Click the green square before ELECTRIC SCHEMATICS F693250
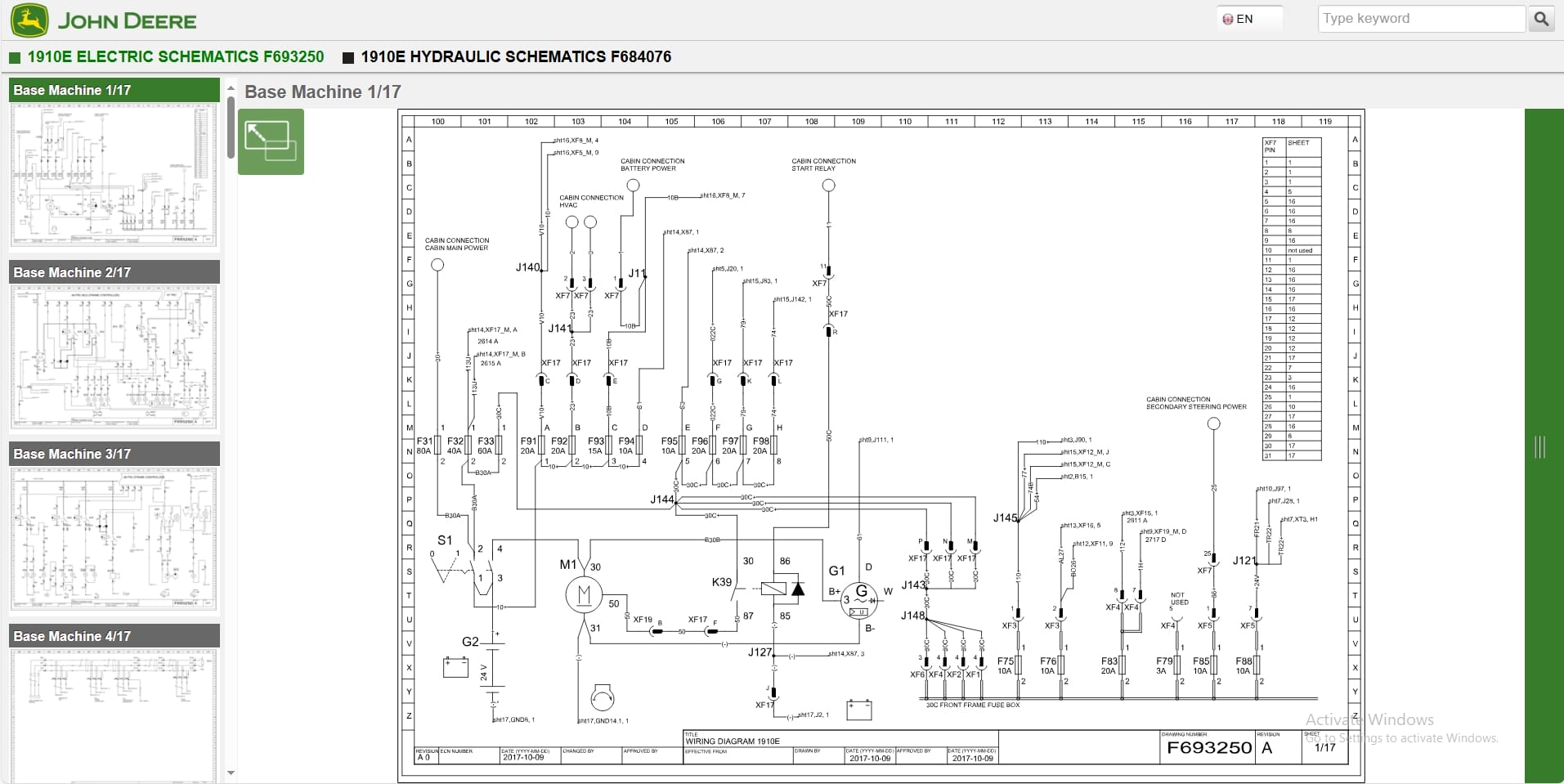 pos(14,57)
